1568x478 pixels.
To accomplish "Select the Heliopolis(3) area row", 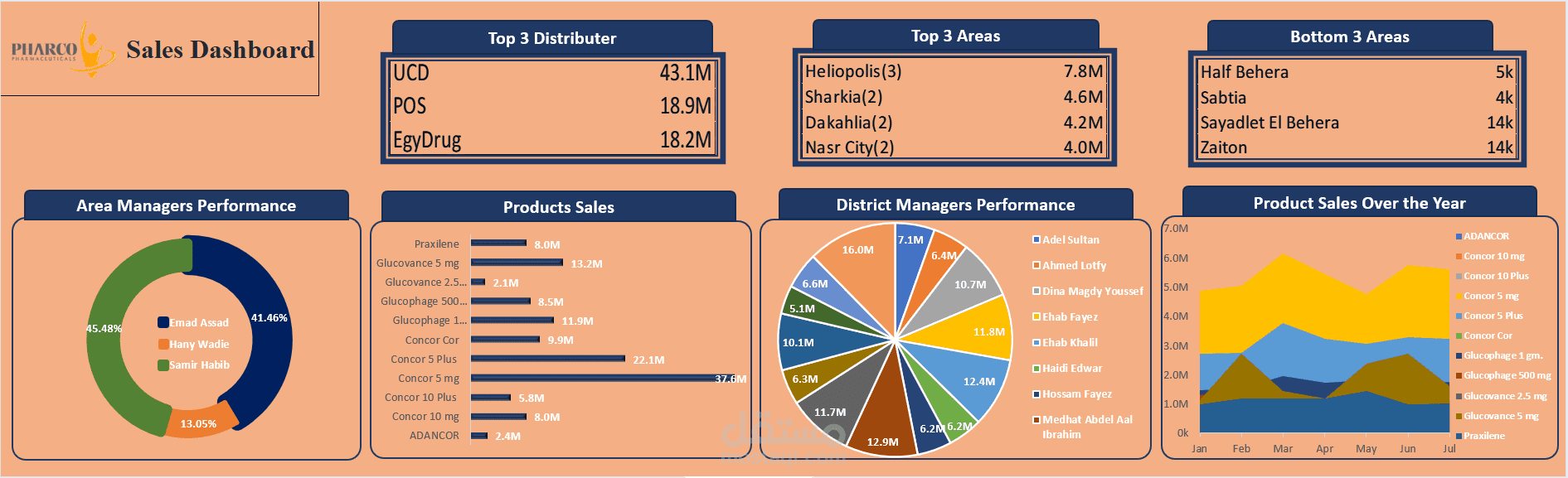I will click(954, 71).
